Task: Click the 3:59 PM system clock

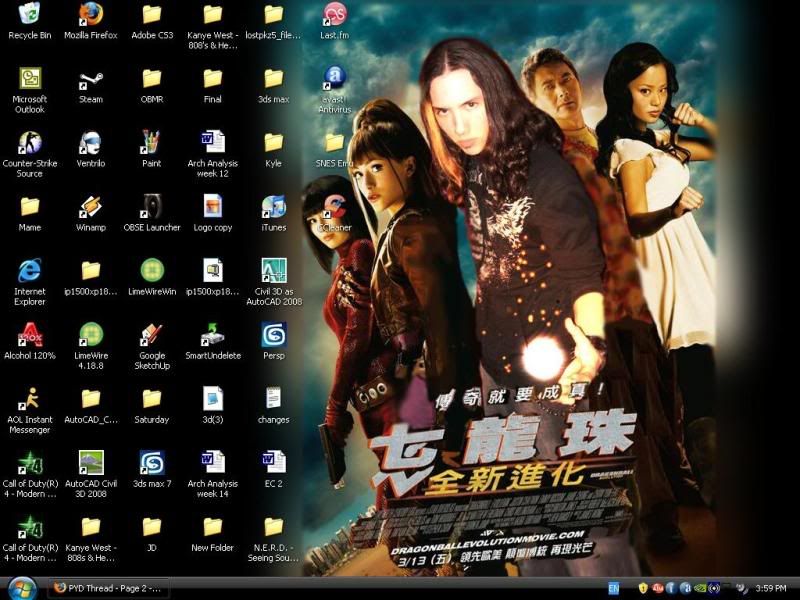Action: [x=772, y=588]
